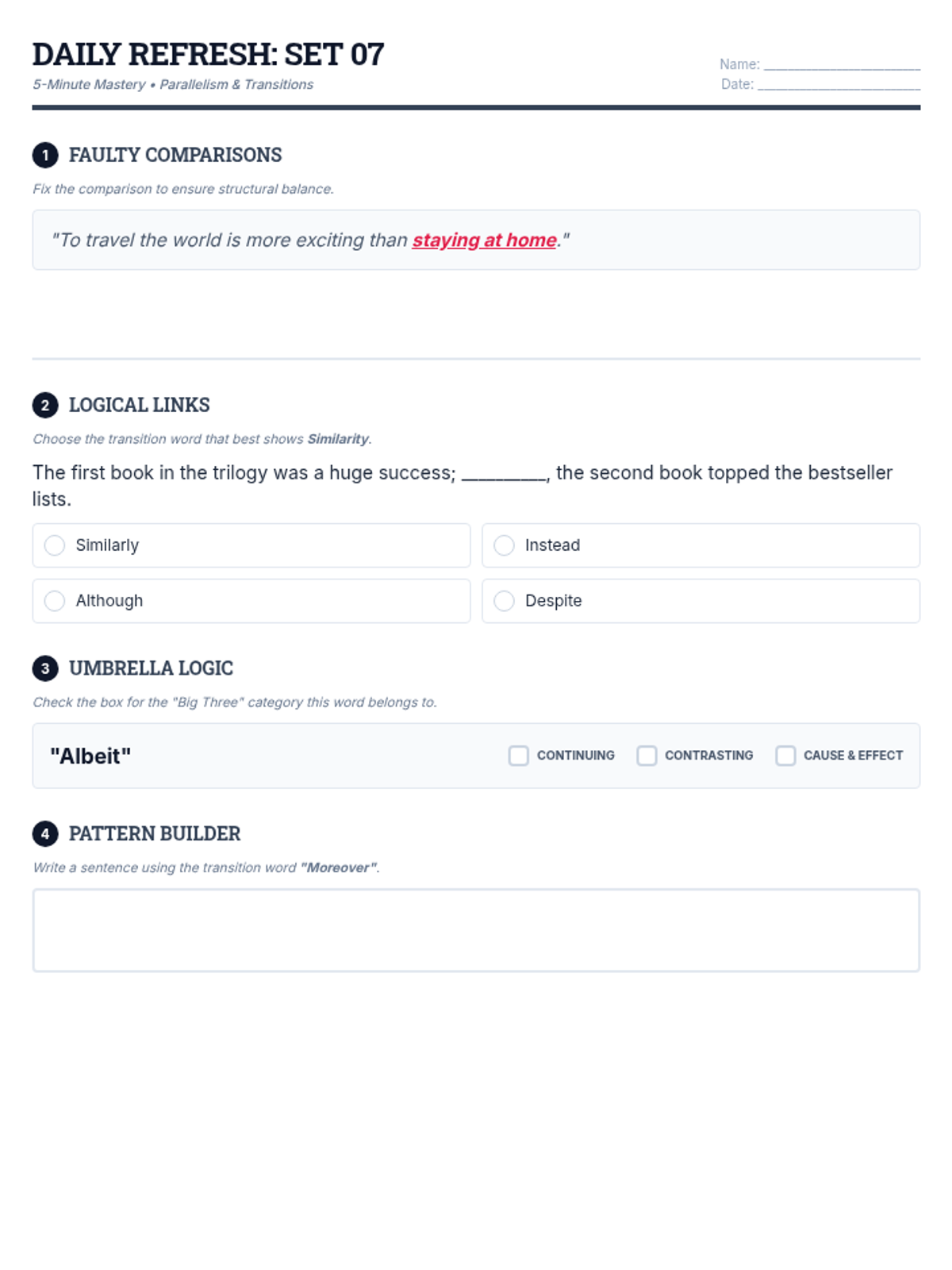
Task: Click the Faulty Comparisons heading
Action: tap(175, 155)
